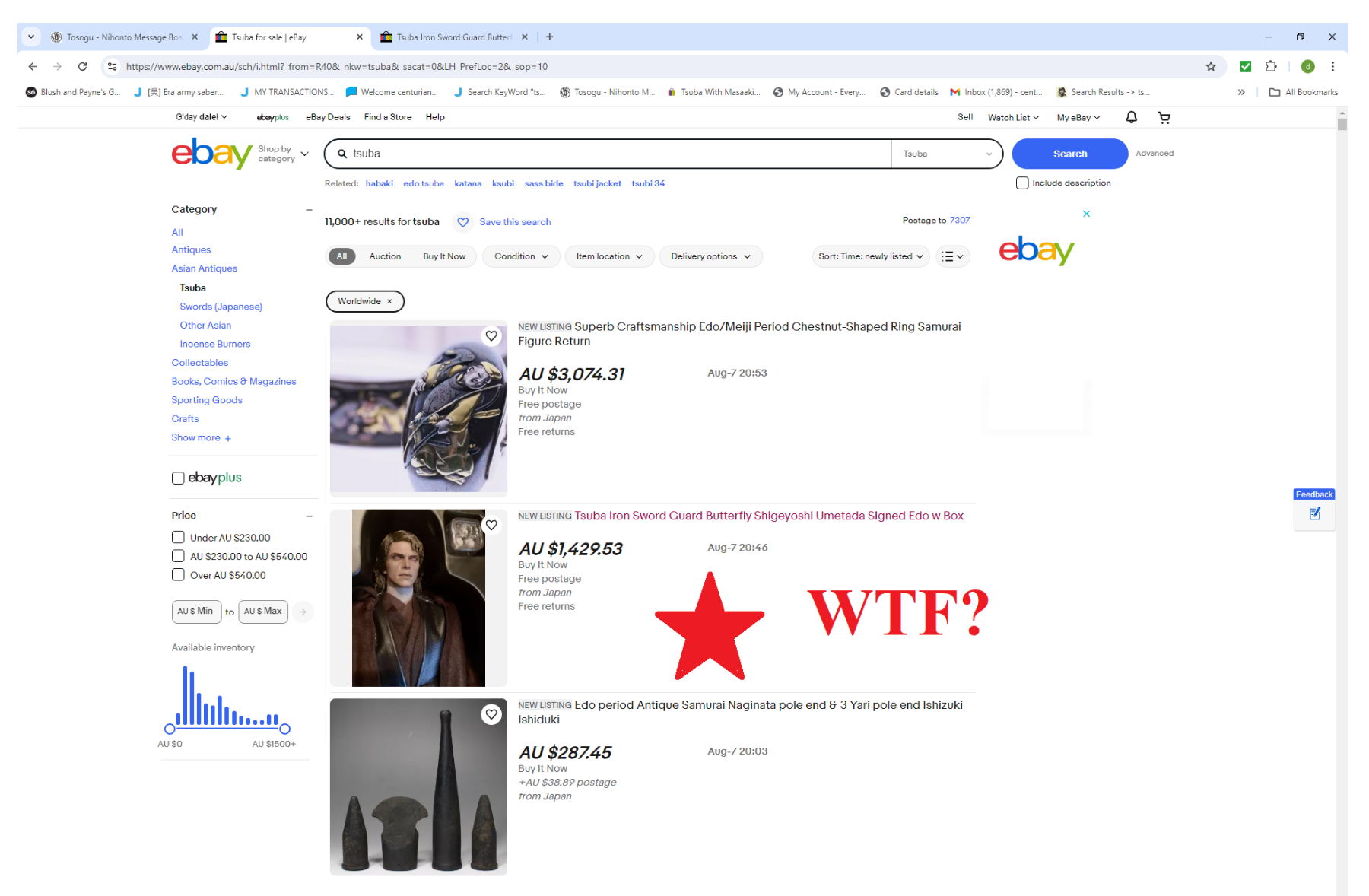Click heart icon on Naginata pole end listing
This screenshot has width=1369, height=896.
(491, 714)
